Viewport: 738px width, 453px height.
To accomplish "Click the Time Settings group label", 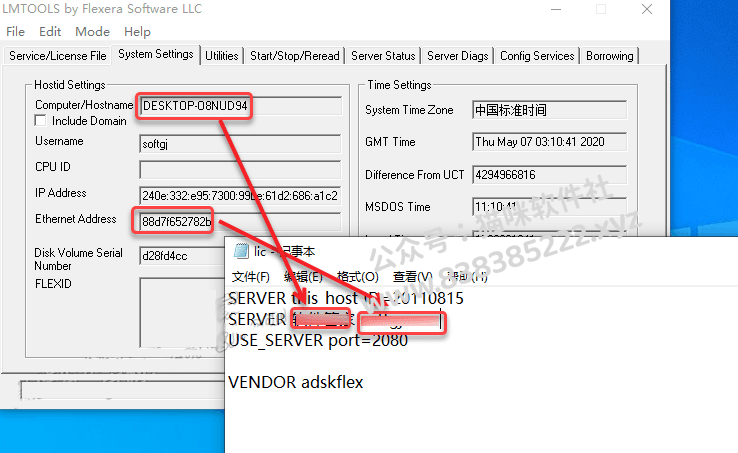I will tap(399, 85).
